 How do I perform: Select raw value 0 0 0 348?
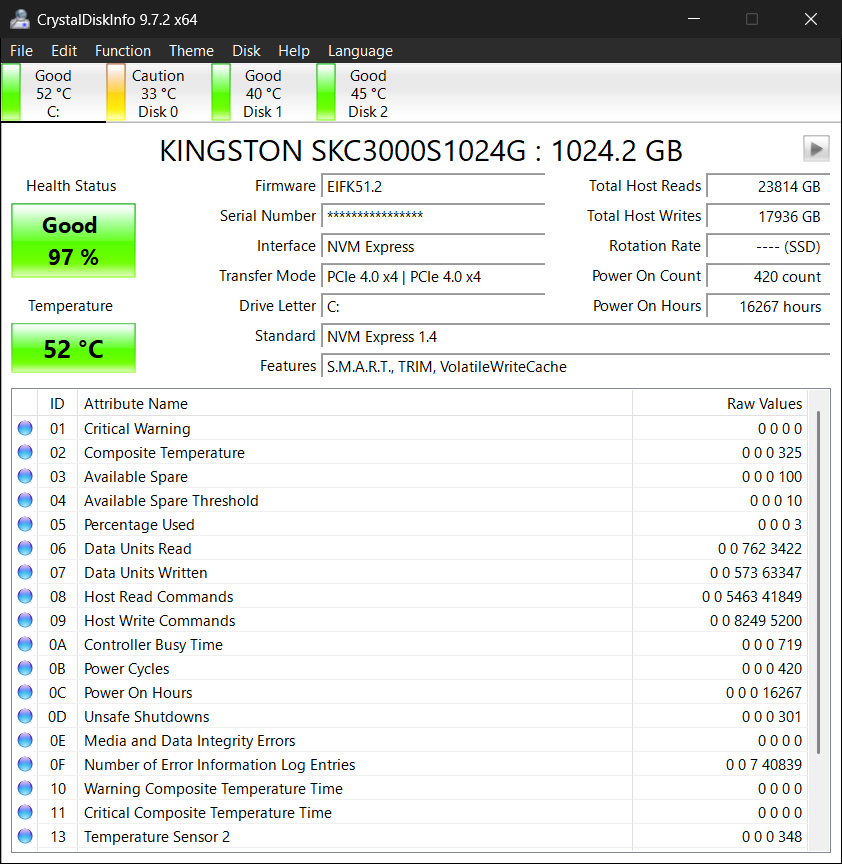(771, 836)
